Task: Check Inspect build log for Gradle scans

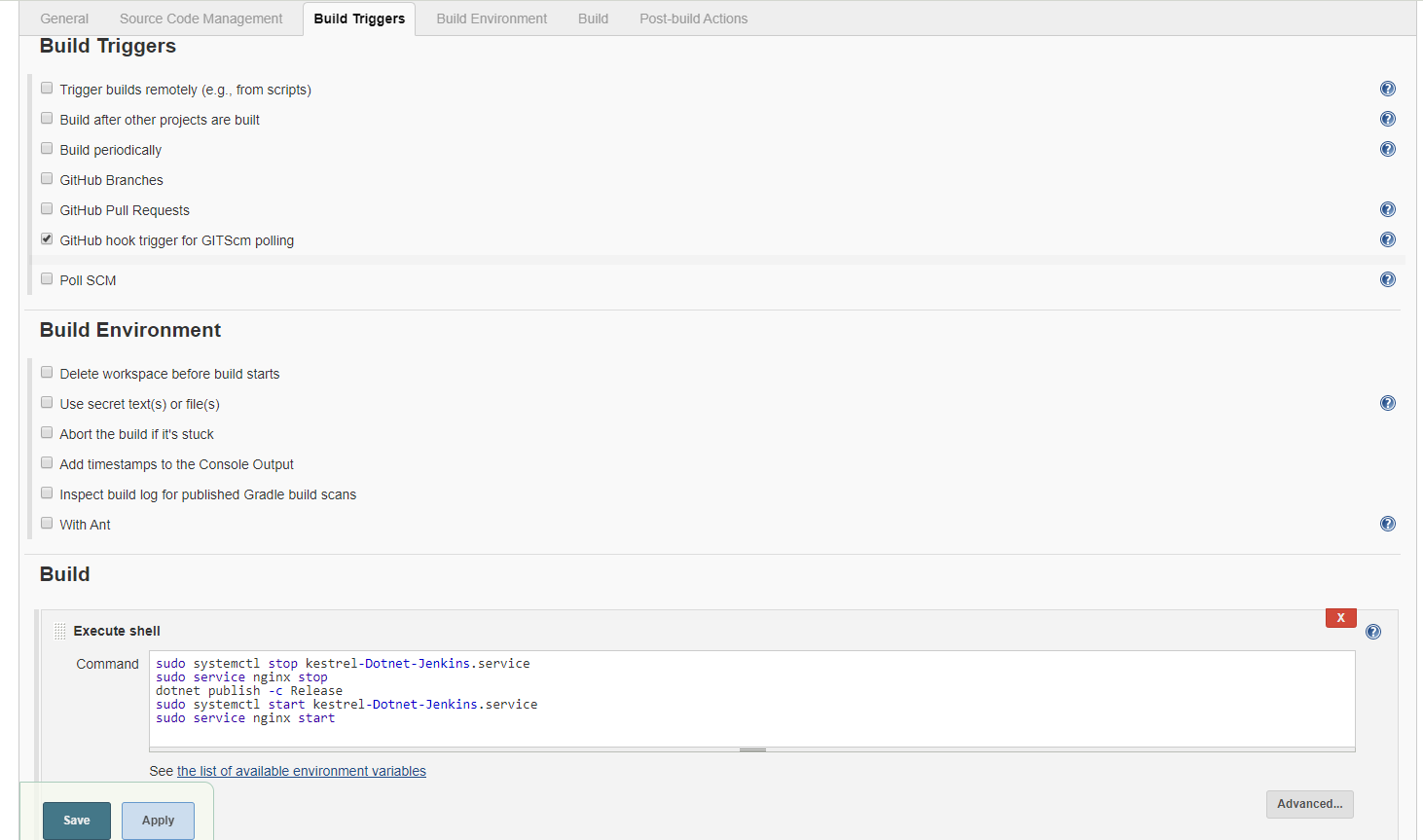Action: coord(47,493)
